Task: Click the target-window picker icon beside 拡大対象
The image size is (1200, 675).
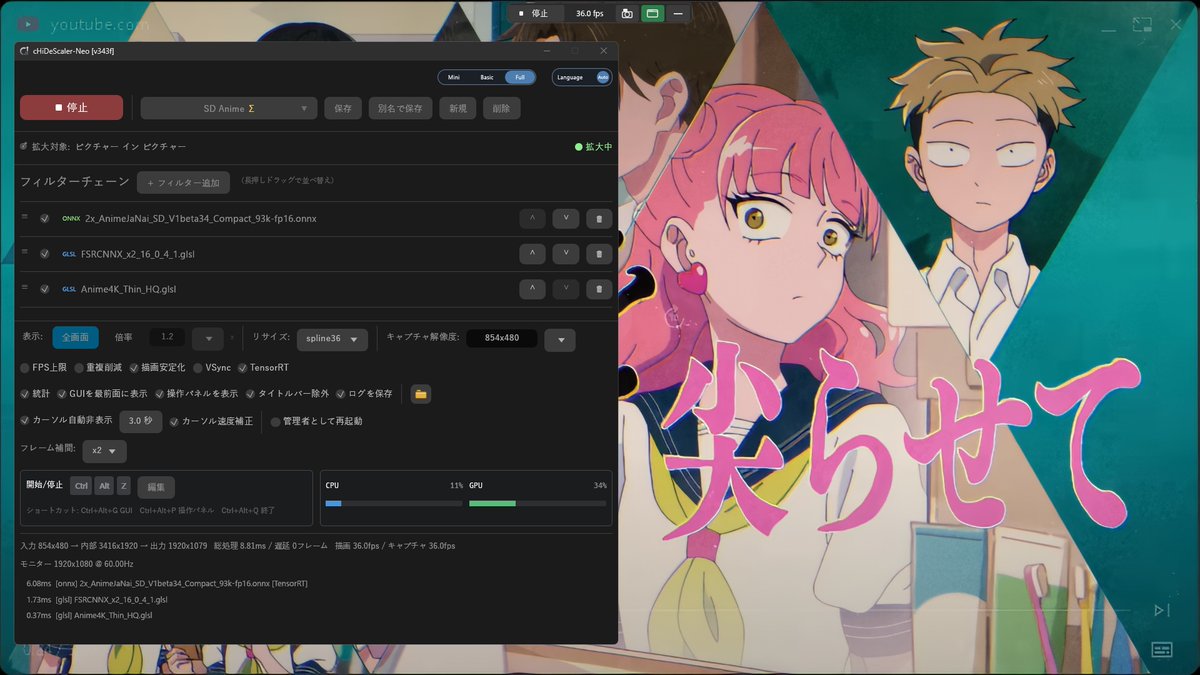Action: click(24, 146)
